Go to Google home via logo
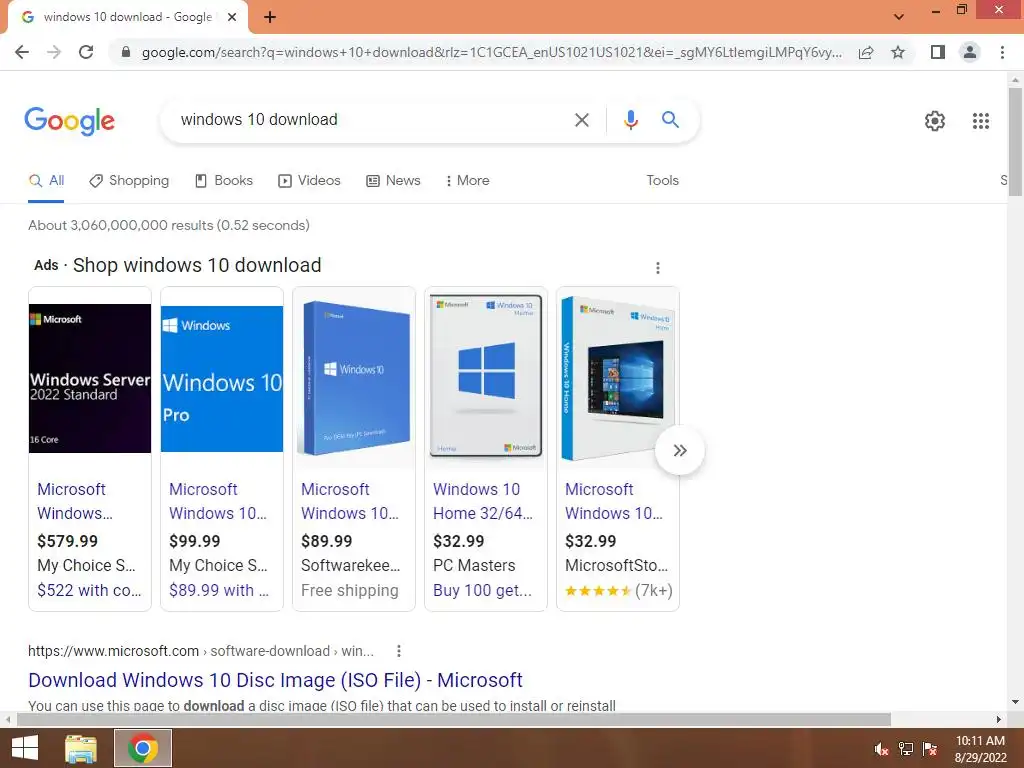Viewport: 1024px width, 768px height. point(69,121)
